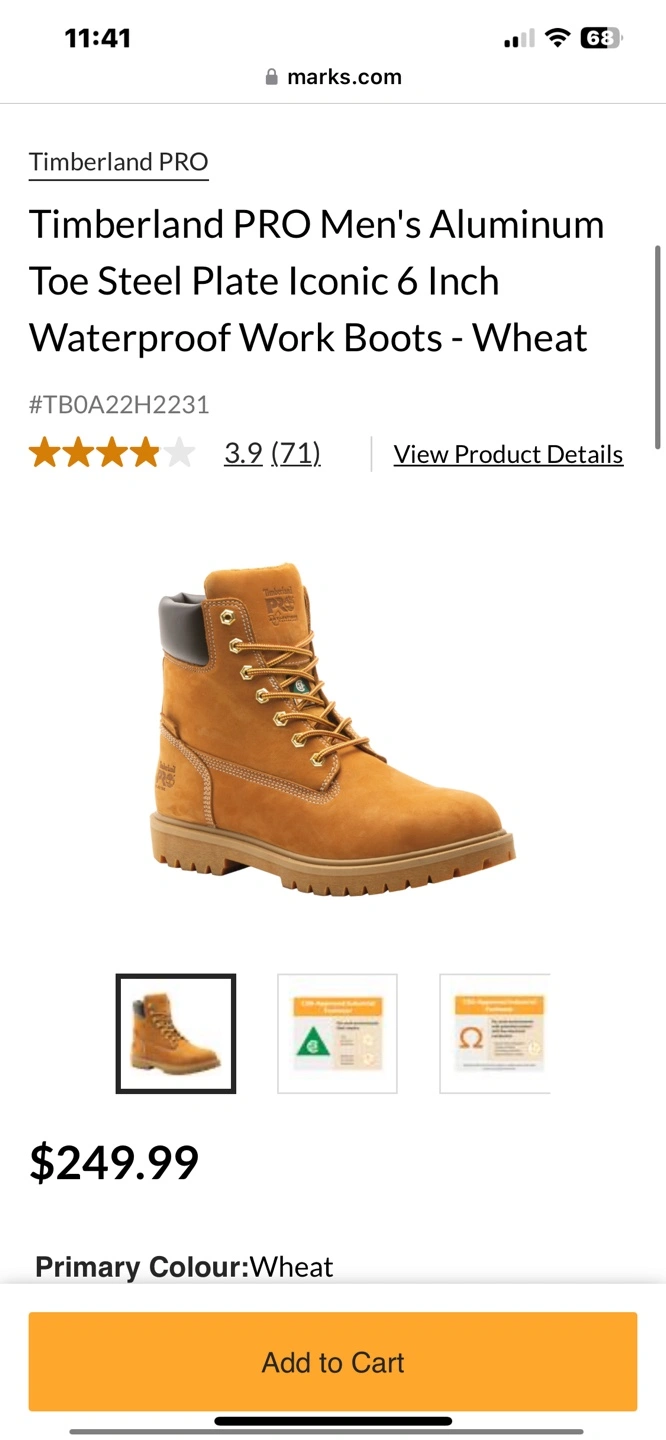Image resolution: width=666 pixels, height=1440 pixels.
Task: Click the 11:41 clock in status bar
Action: point(98,38)
